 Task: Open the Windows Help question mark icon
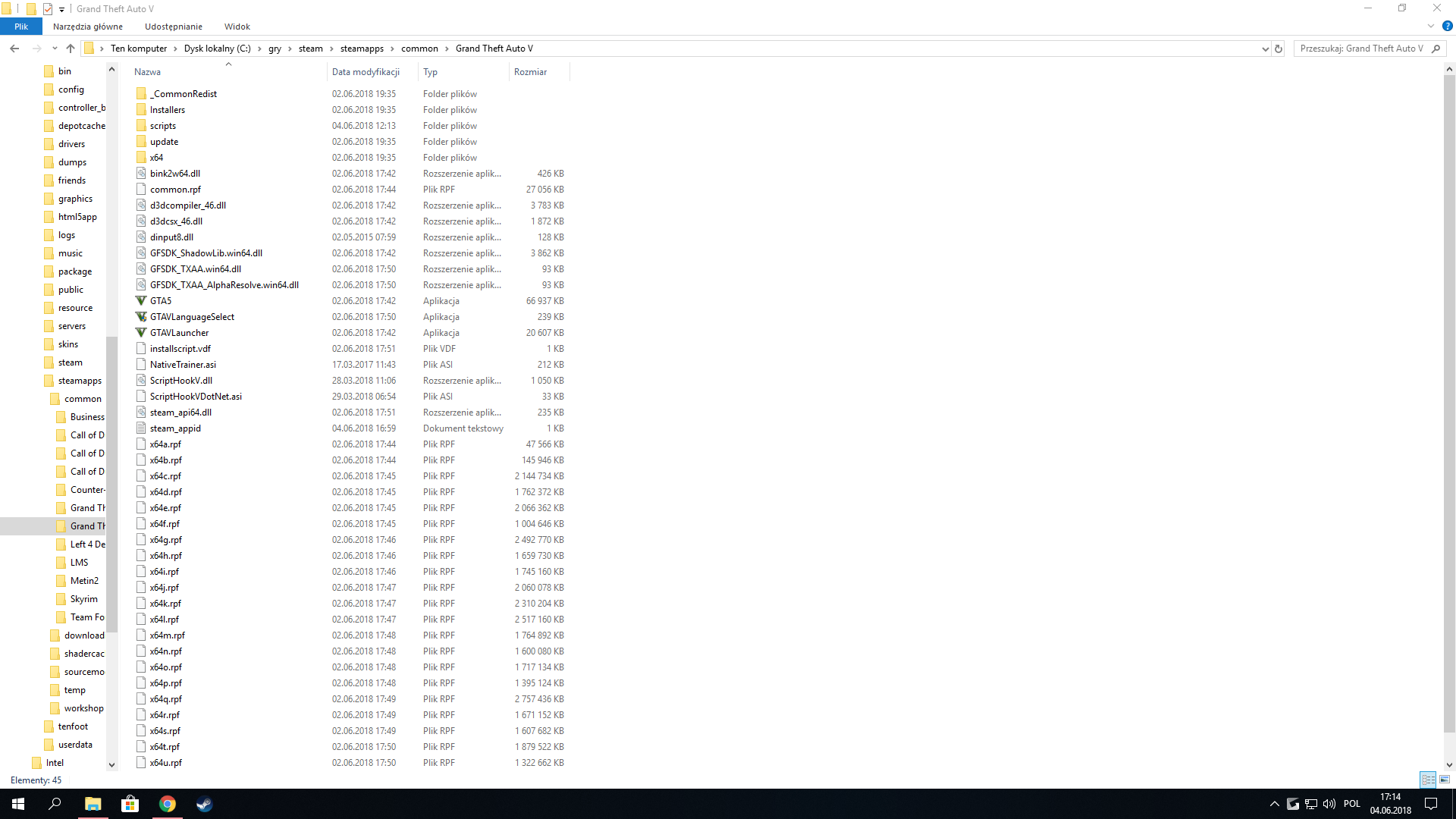click(x=1447, y=26)
